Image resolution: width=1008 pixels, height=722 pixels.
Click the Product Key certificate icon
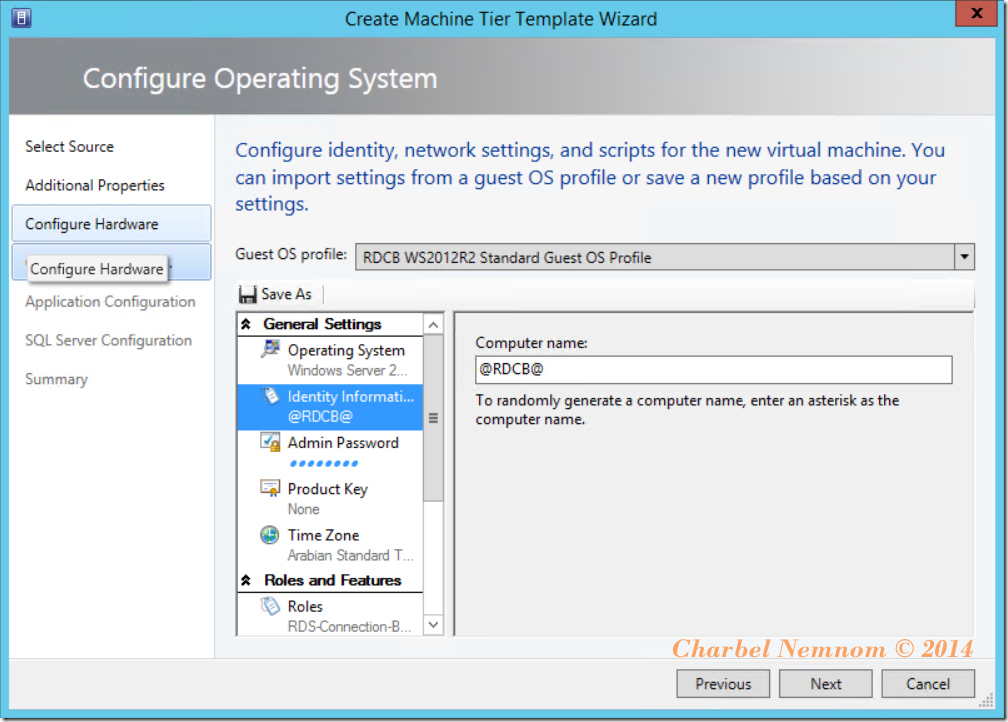[x=271, y=488]
